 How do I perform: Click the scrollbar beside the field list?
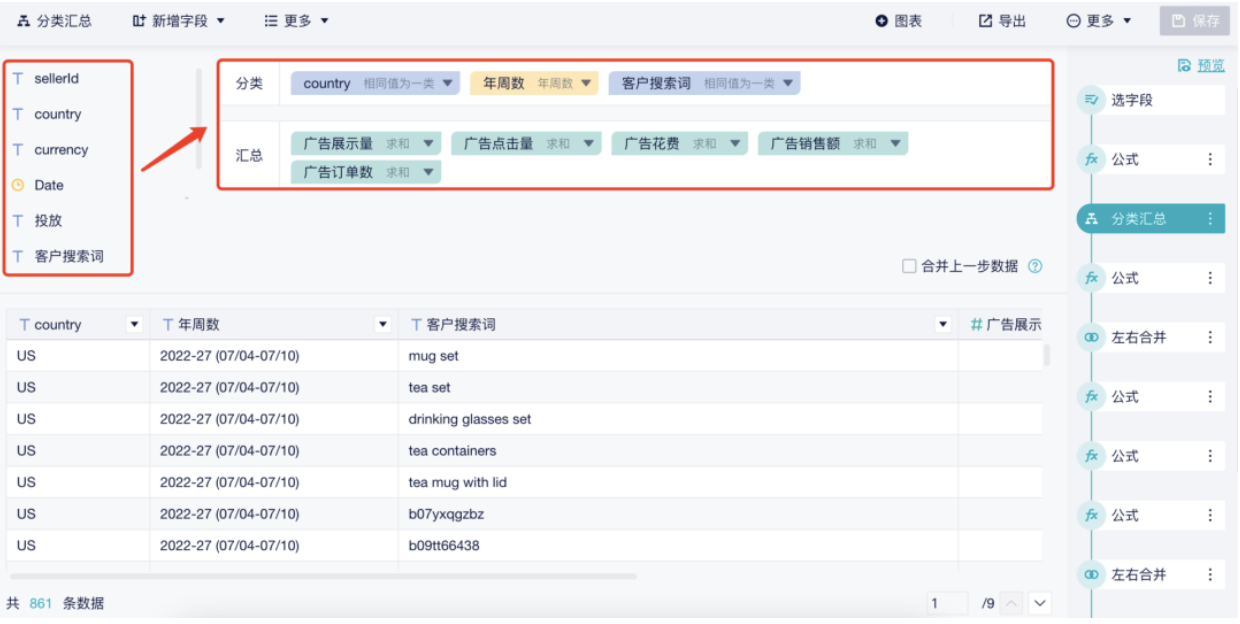[198, 118]
